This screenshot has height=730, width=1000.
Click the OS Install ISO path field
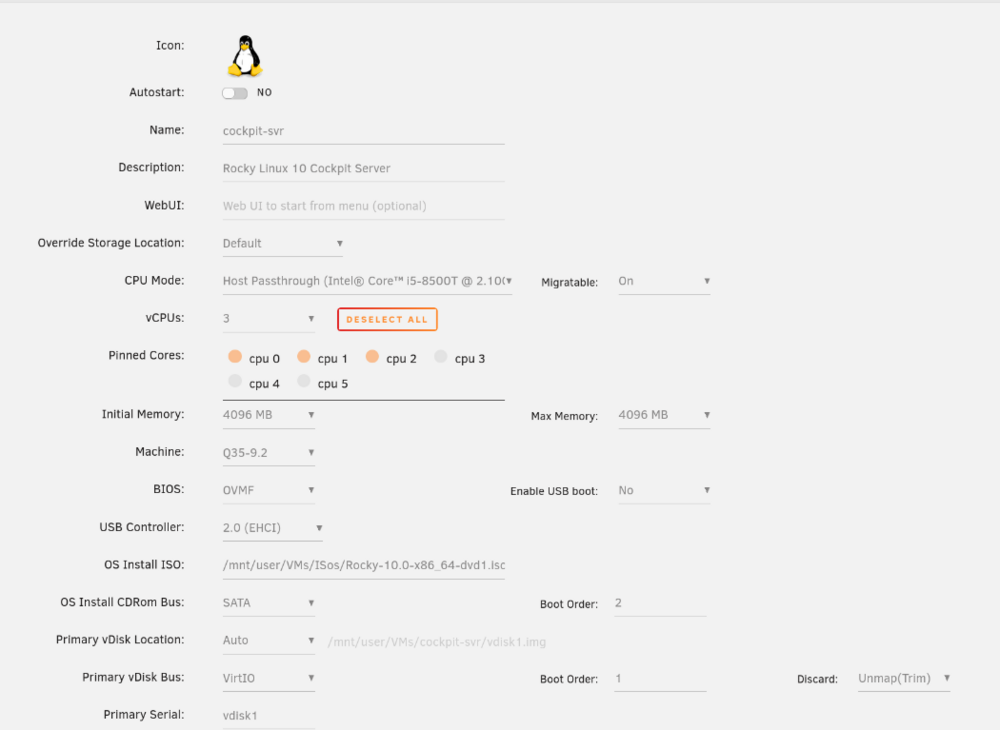364,566
